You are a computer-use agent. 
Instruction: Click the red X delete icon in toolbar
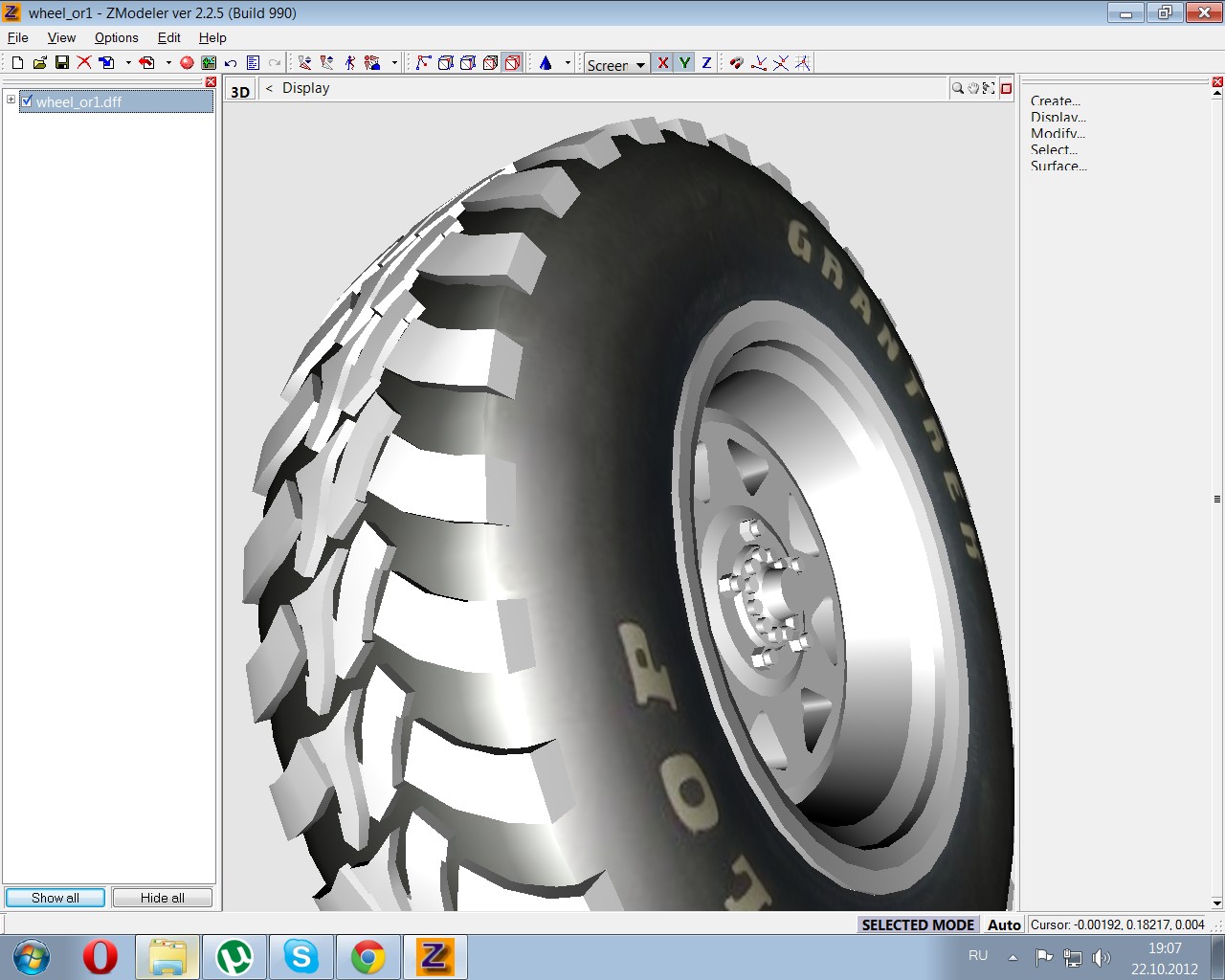84,63
